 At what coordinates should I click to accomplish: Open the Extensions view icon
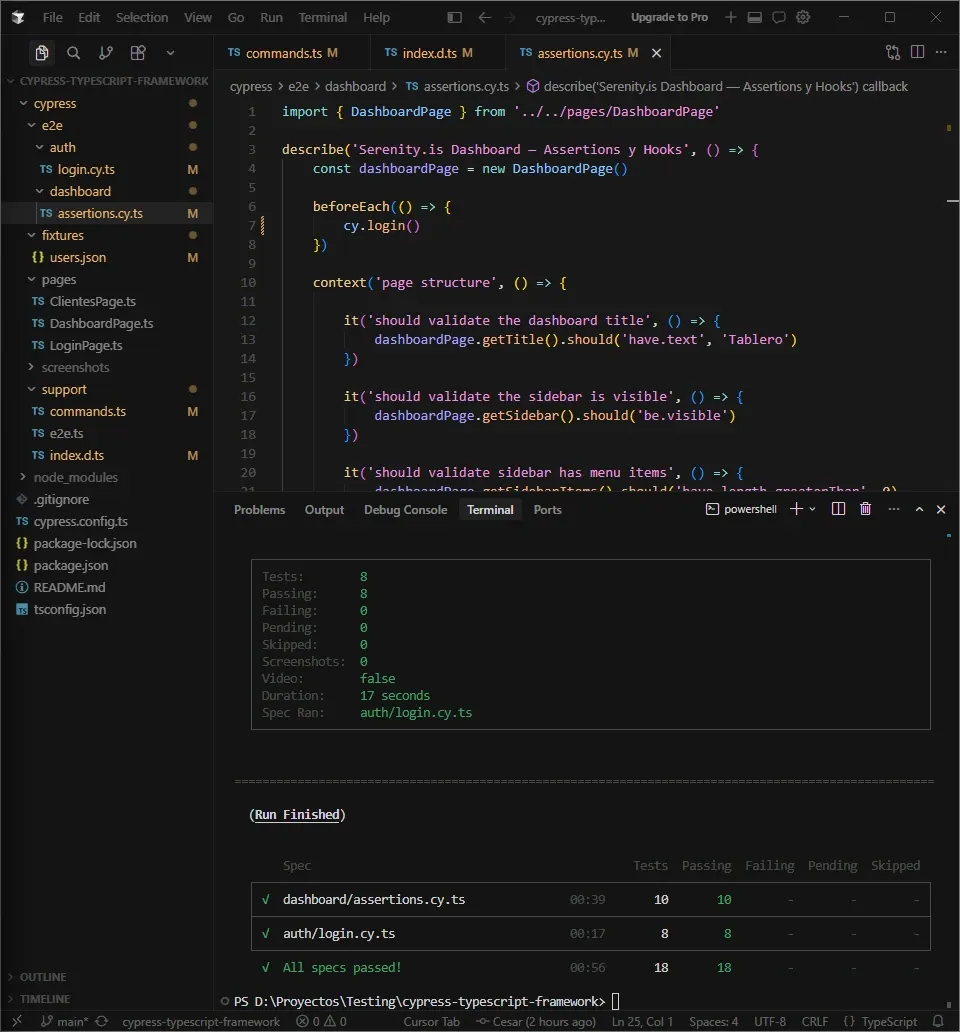(x=138, y=53)
